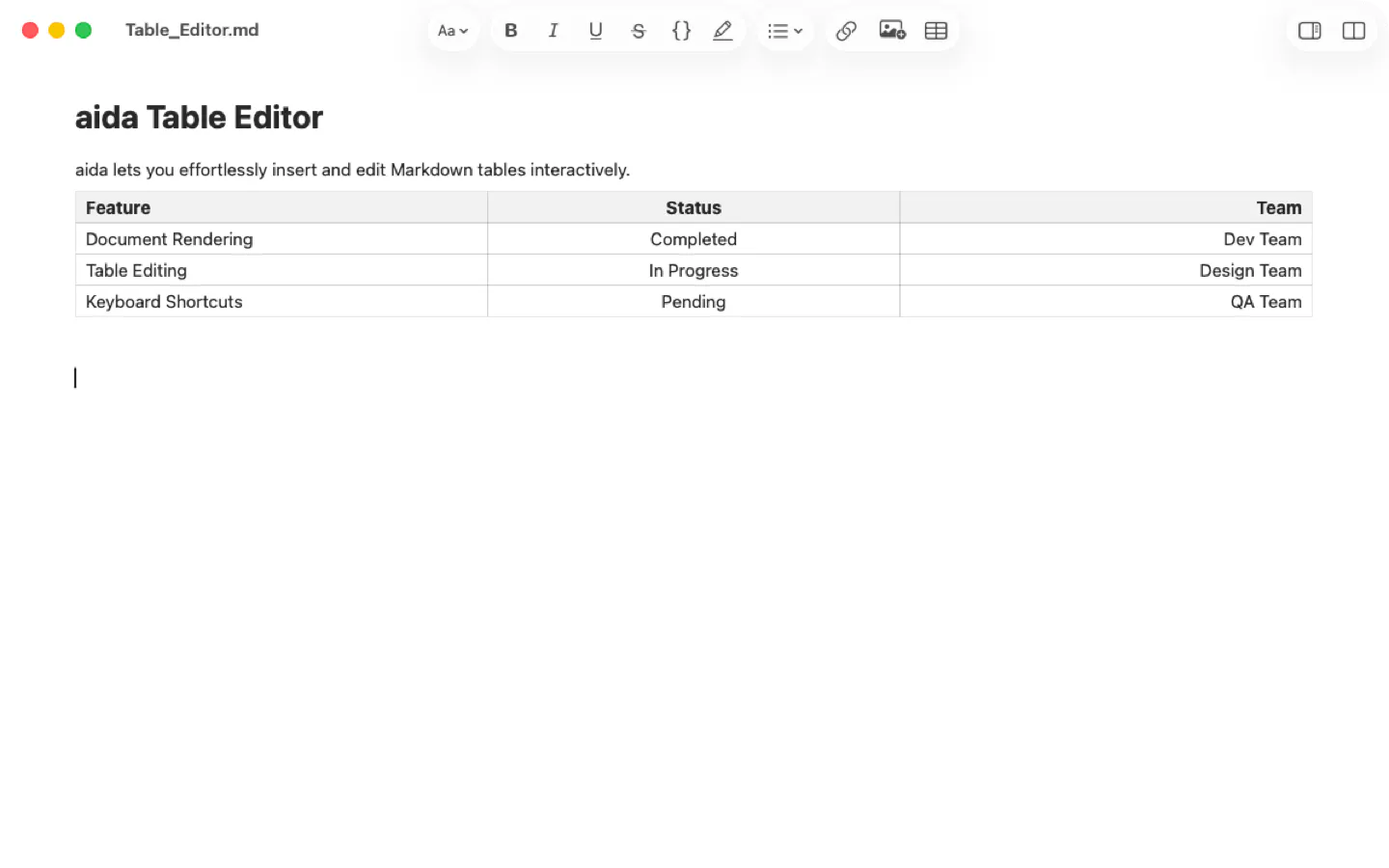Select the Pending status cell

(x=694, y=301)
